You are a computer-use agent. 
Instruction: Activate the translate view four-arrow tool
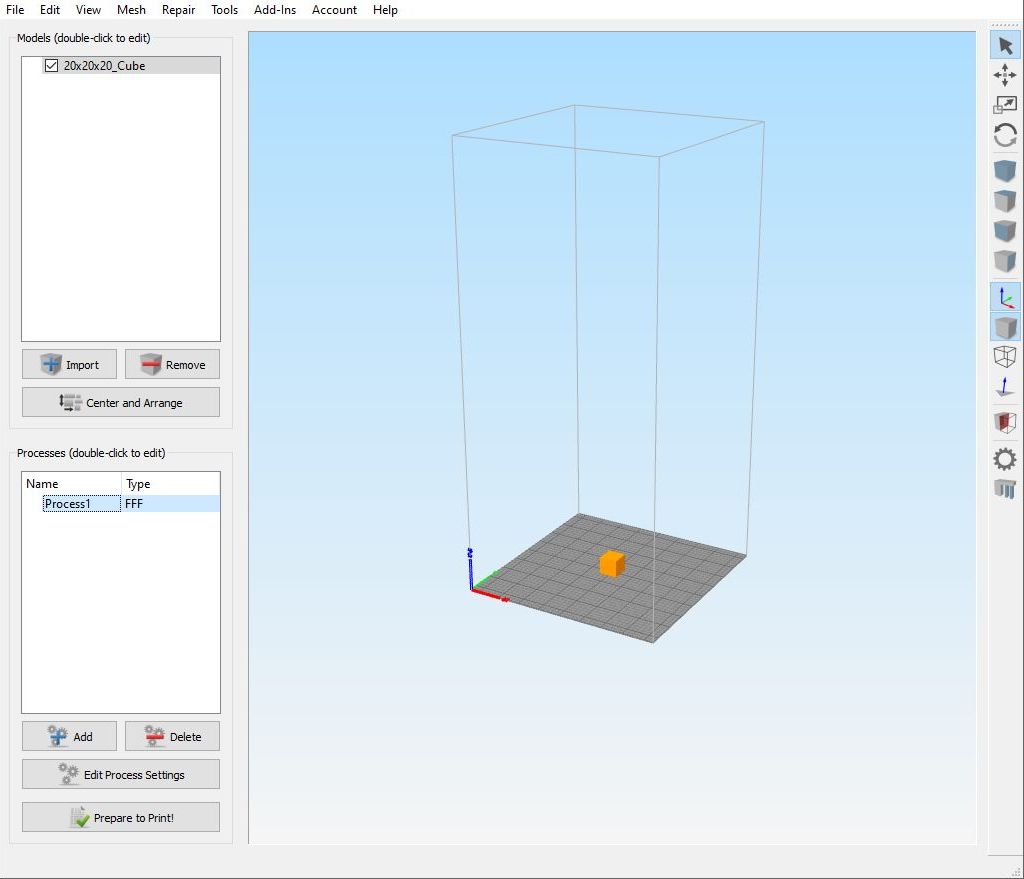coord(1005,75)
